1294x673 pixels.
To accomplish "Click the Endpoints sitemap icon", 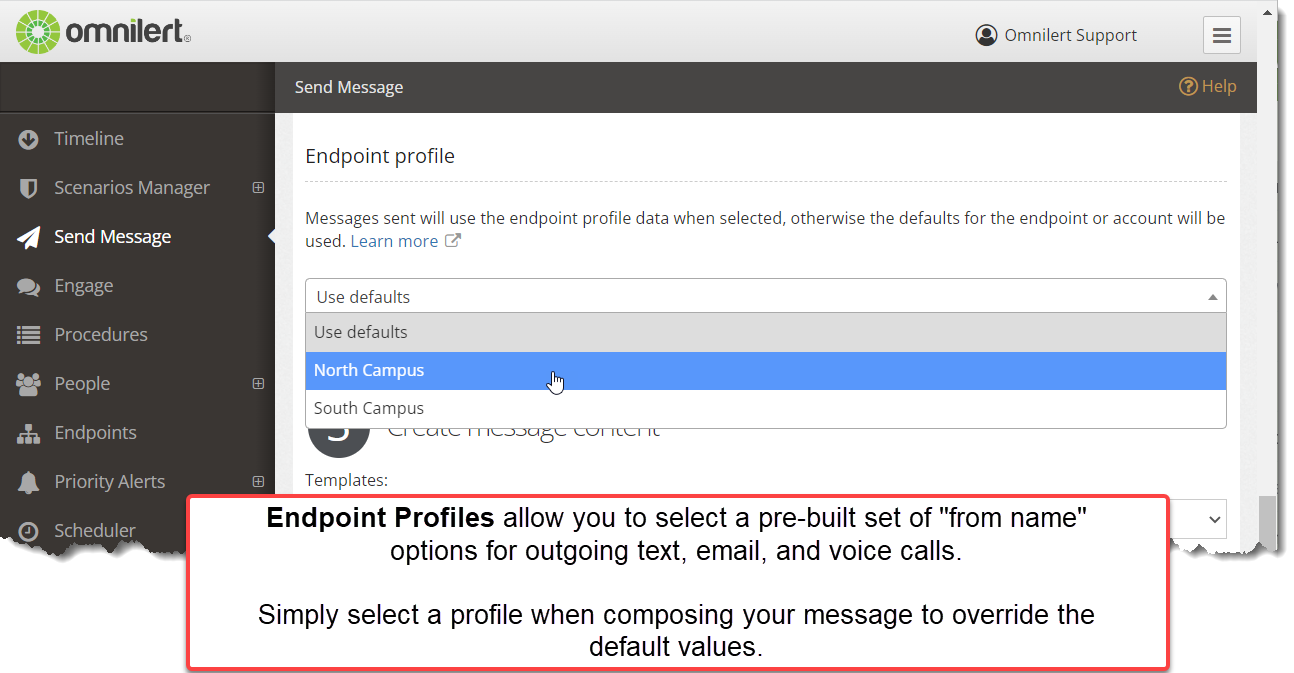I will (28, 433).
